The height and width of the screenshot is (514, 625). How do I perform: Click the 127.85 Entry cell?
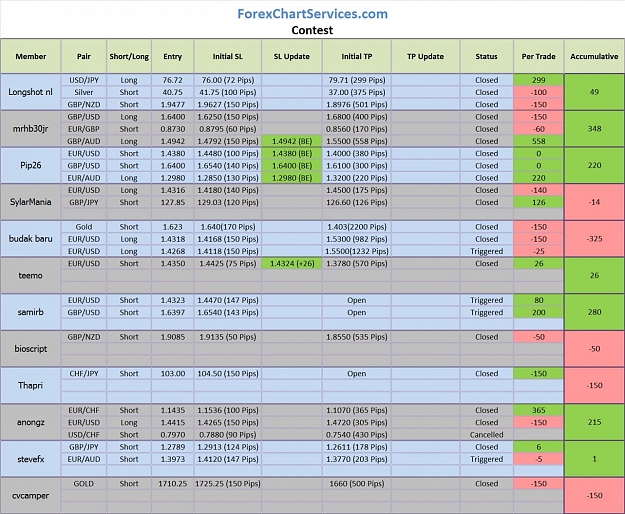coord(173,202)
